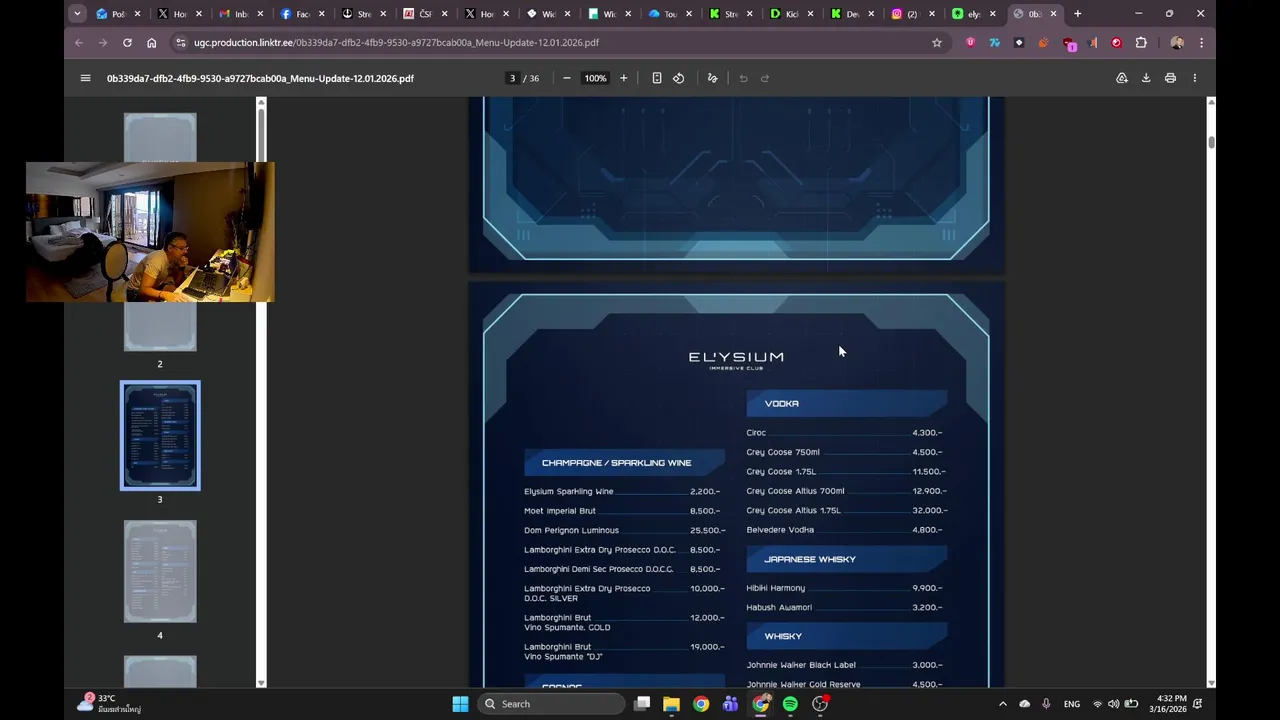Open Chrome profile avatar
The height and width of the screenshot is (720, 1280).
(1177, 43)
